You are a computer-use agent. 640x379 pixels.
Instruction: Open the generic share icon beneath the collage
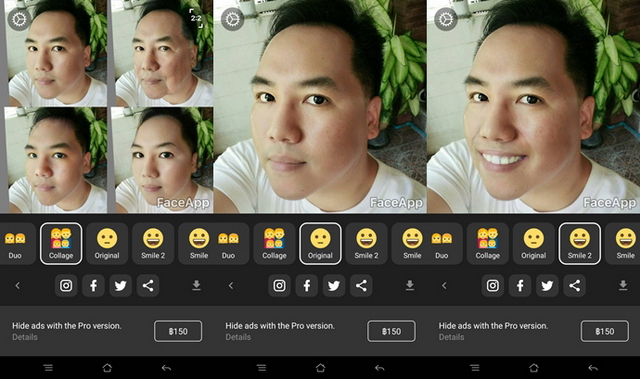(x=148, y=285)
